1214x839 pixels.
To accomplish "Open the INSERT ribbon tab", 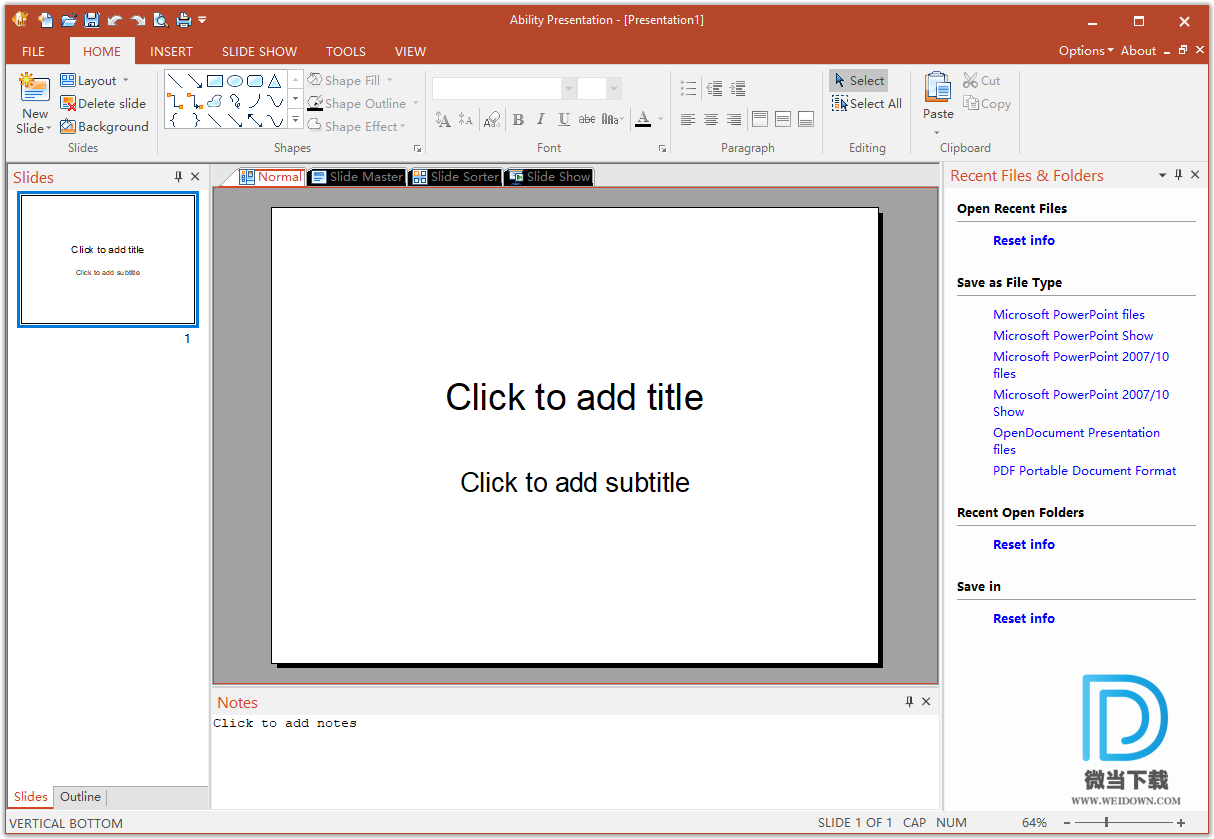I will tap(171, 51).
